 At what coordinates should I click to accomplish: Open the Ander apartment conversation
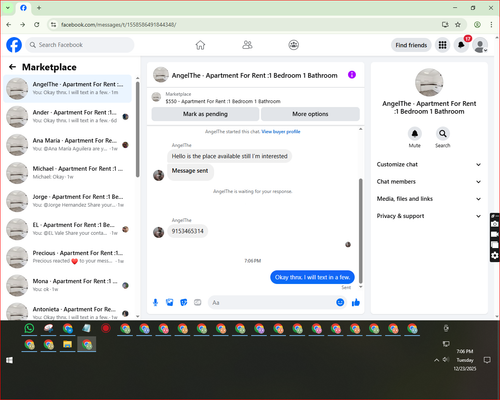68,117
